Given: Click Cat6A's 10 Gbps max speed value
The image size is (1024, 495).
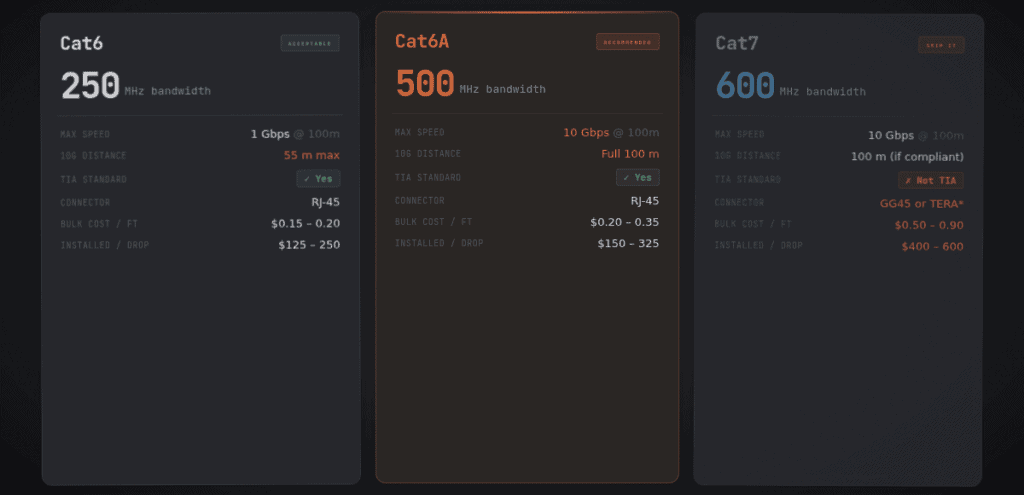Looking at the screenshot, I should tap(586, 133).
